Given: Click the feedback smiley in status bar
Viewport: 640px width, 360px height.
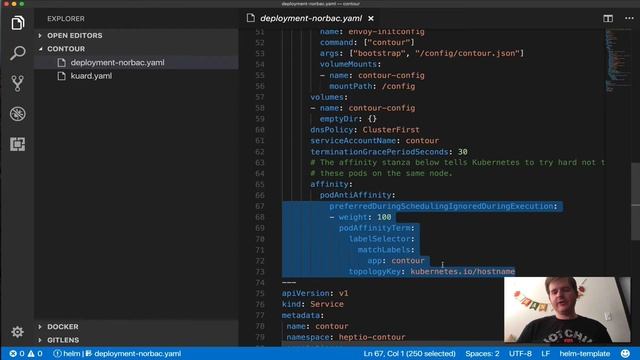Looking at the screenshot, I should [625, 353].
